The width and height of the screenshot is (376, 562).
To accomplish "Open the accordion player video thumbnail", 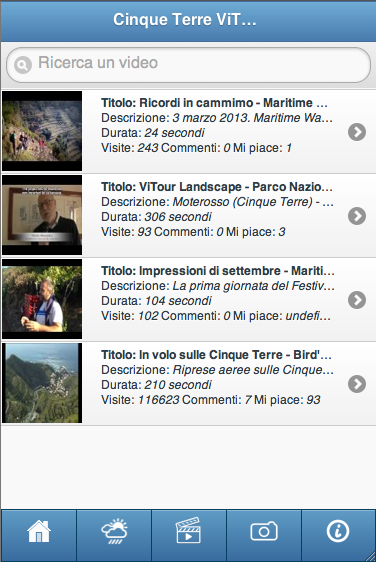I will (x=42, y=299).
